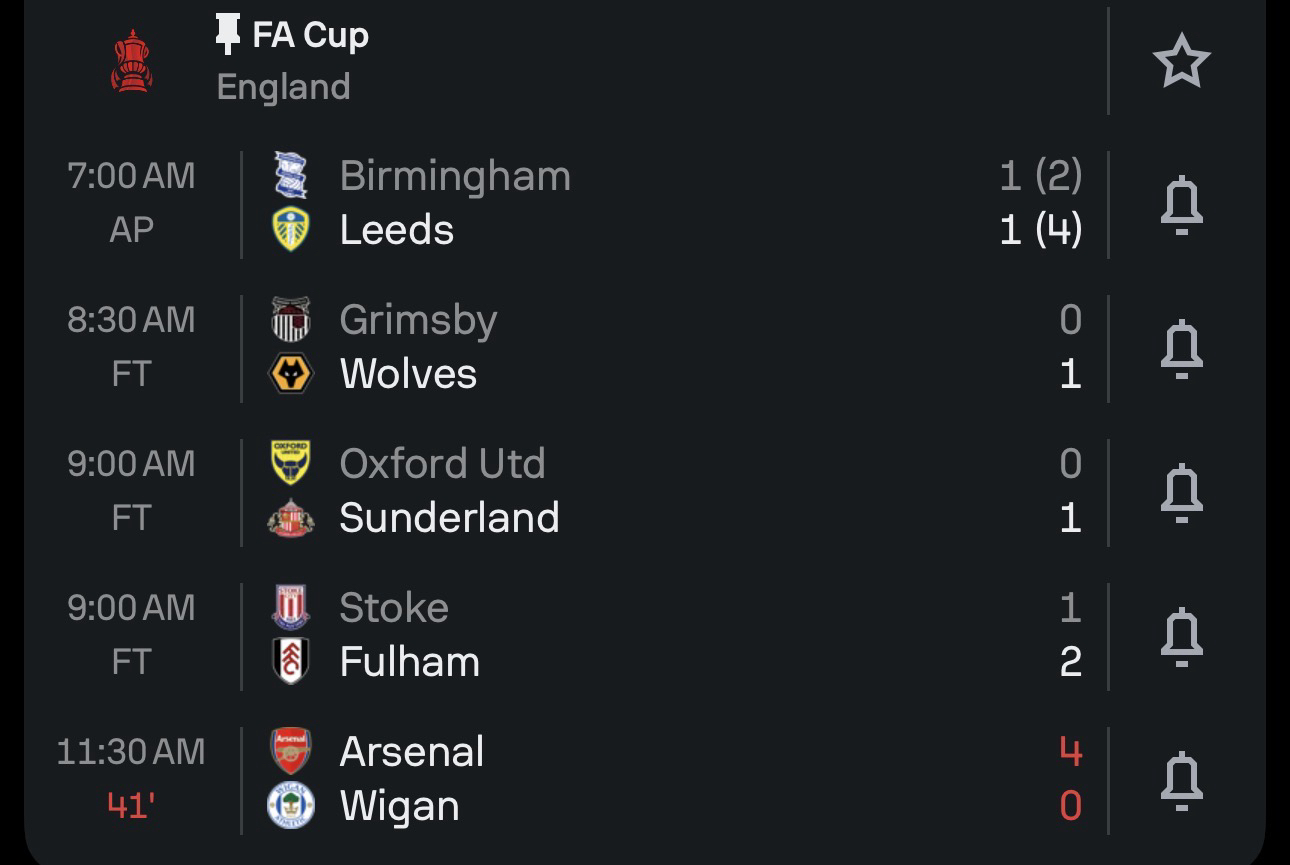Enable notifications for Arsenal vs Wigan
Image resolution: width=1290 pixels, height=865 pixels.
point(1181,780)
